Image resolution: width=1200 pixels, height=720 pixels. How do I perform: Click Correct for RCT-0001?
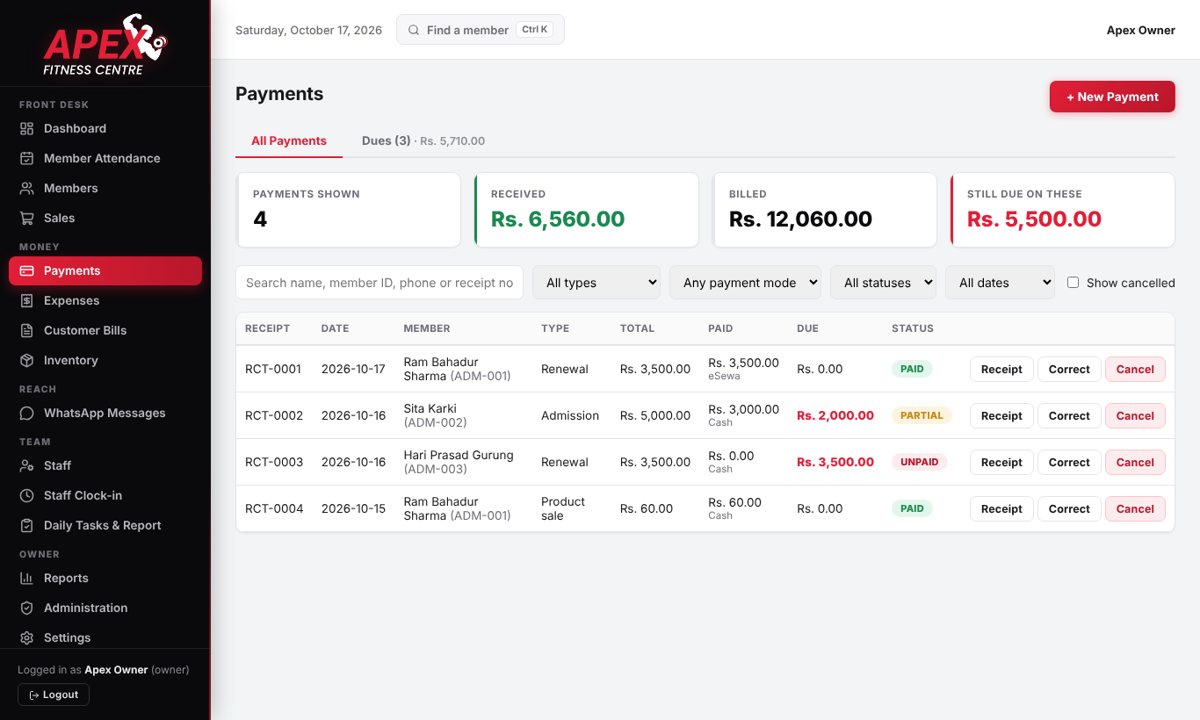pyautogui.click(x=1069, y=369)
